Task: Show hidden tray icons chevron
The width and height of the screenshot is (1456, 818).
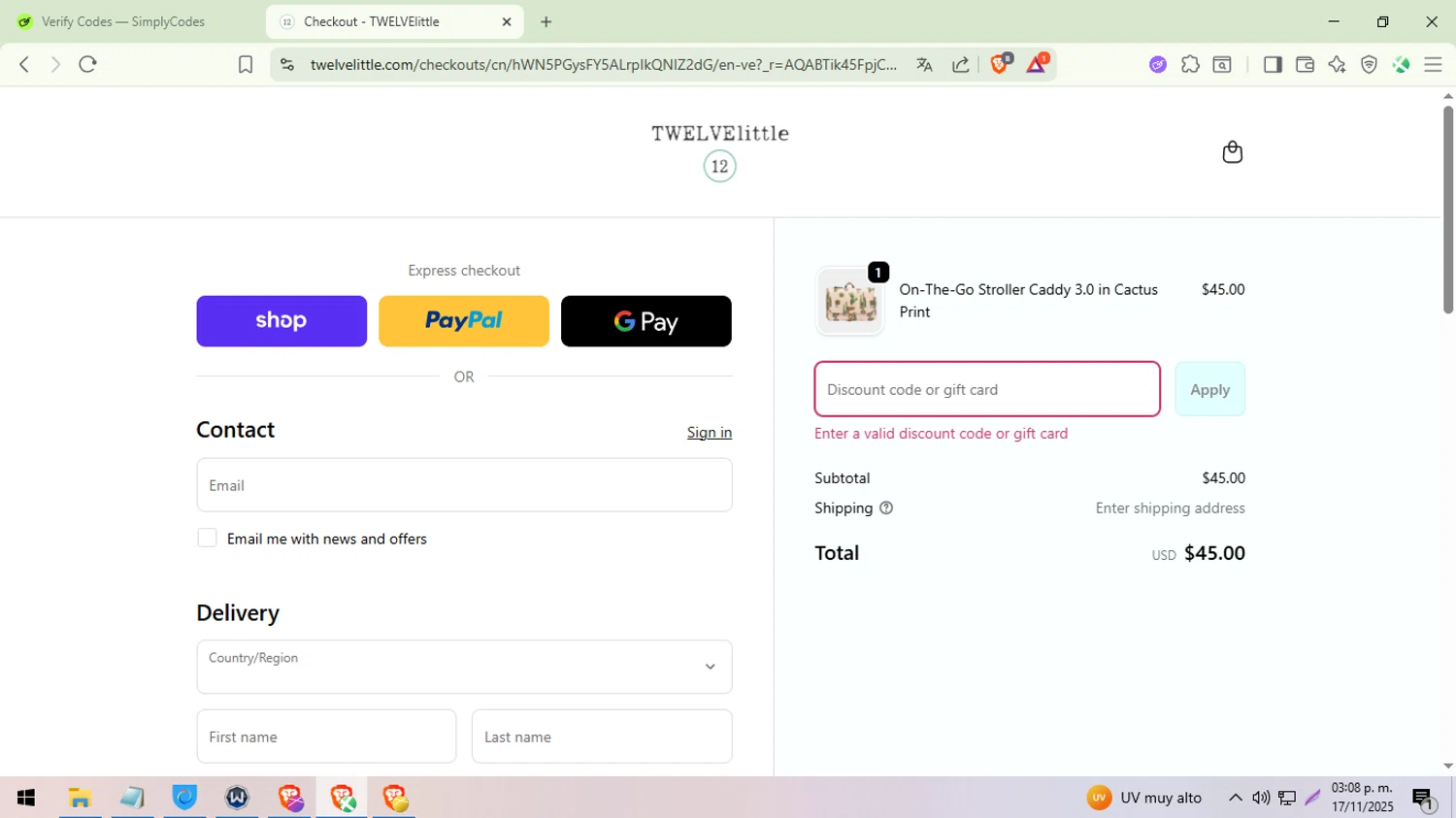Action: coord(1235,798)
